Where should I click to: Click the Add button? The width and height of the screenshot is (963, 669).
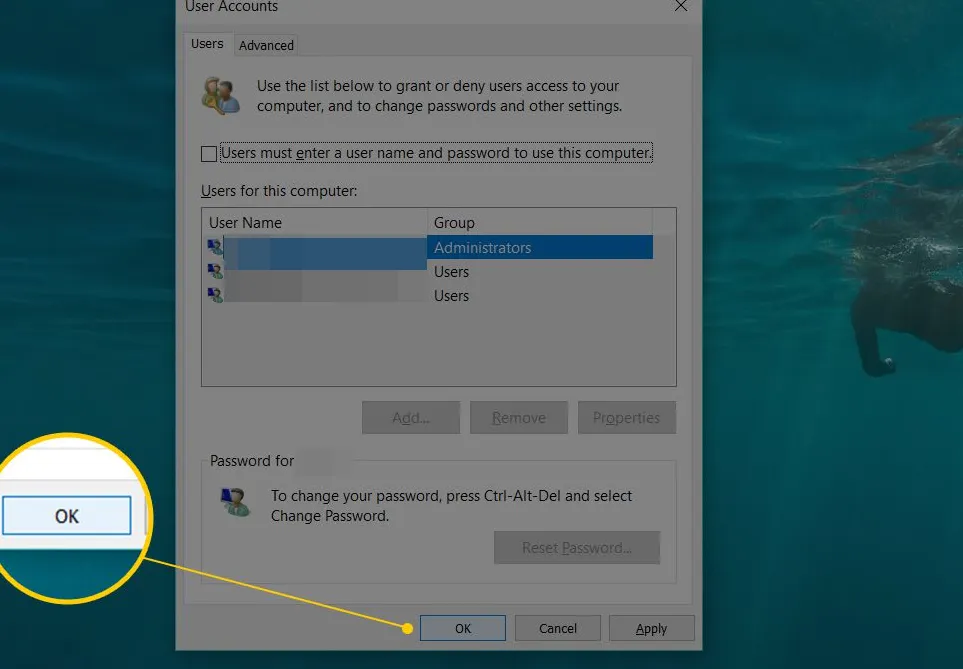pos(410,417)
